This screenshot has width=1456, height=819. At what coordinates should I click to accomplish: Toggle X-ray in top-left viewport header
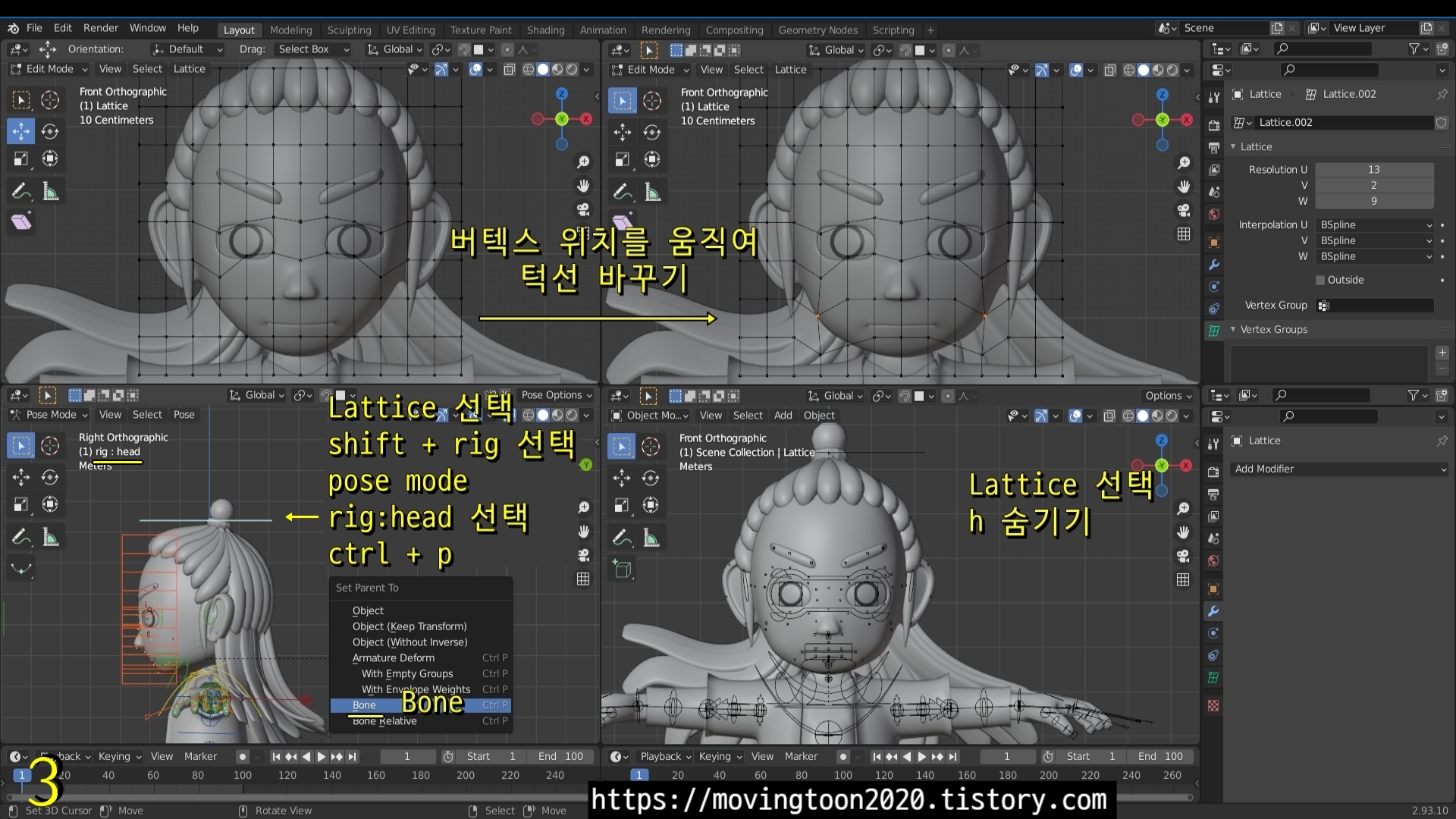pyautogui.click(x=510, y=69)
